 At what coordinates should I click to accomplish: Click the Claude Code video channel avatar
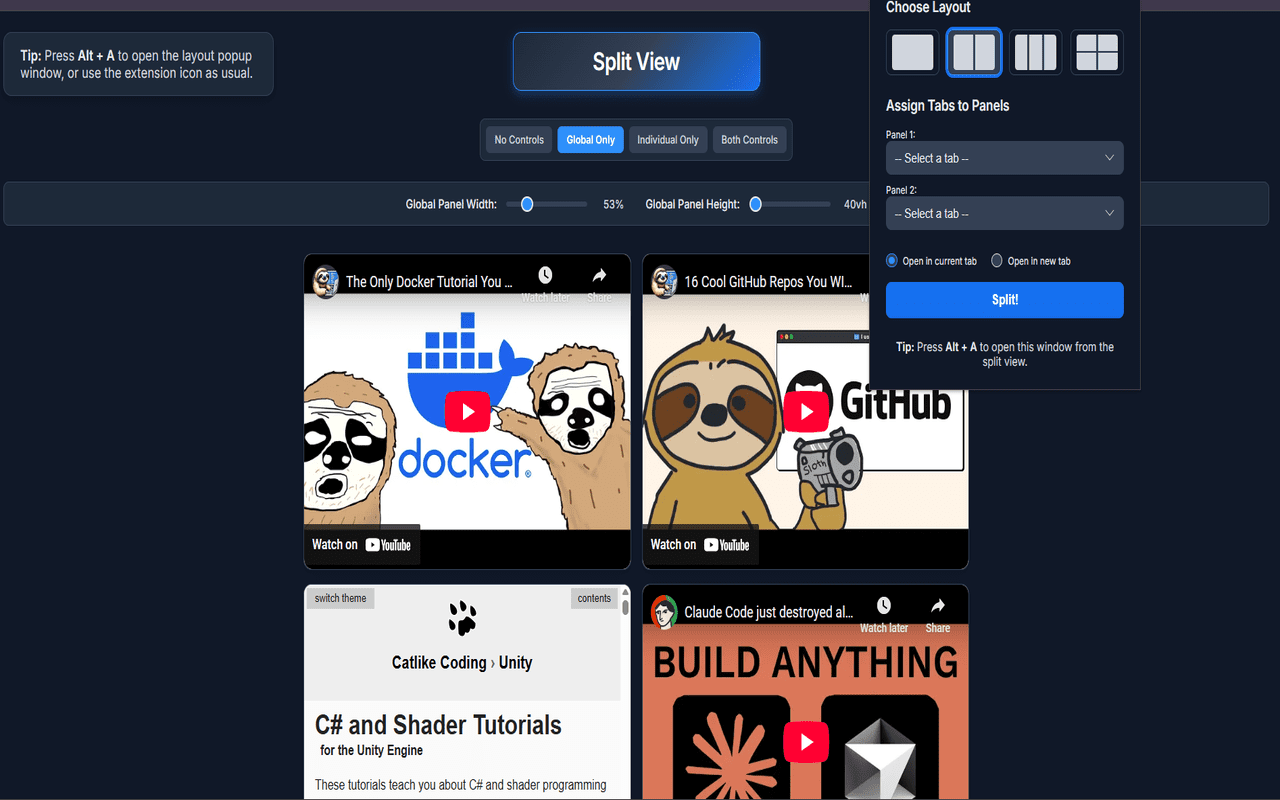click(664, 612)
